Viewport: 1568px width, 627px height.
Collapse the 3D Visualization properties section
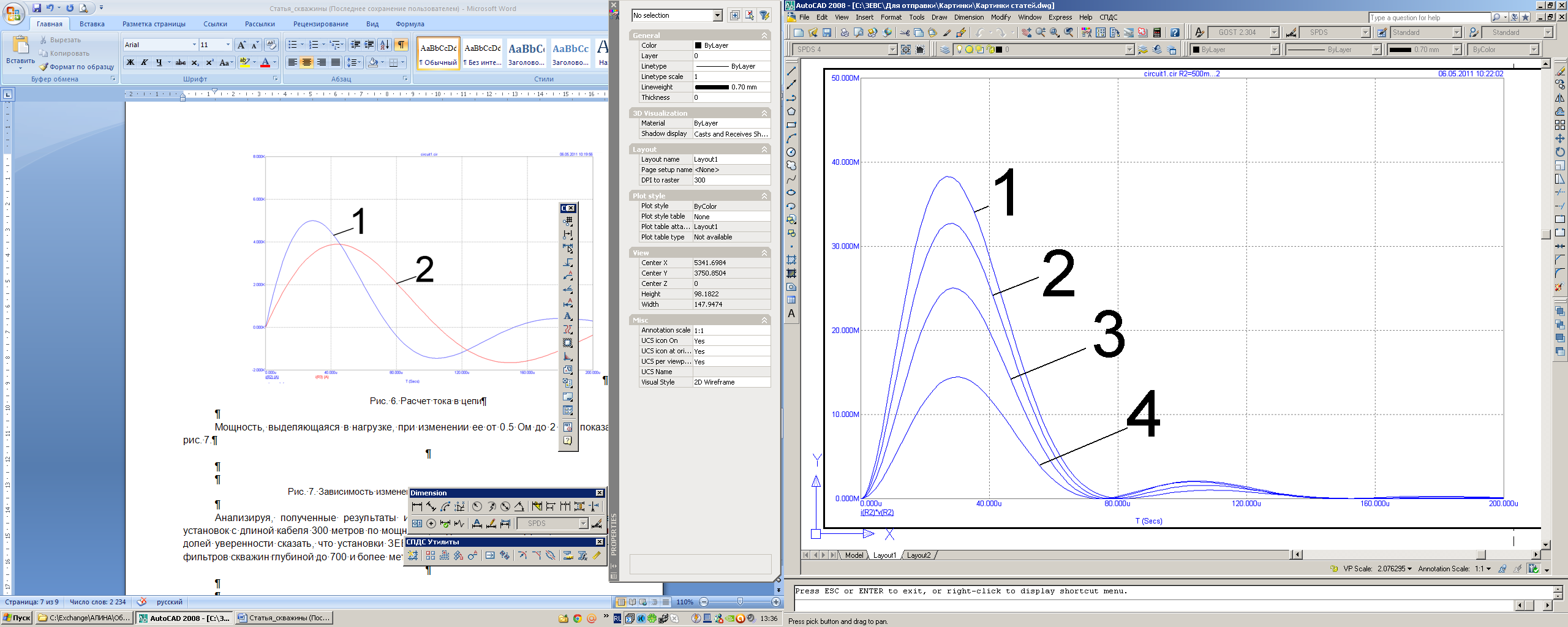tap(764, 113)
